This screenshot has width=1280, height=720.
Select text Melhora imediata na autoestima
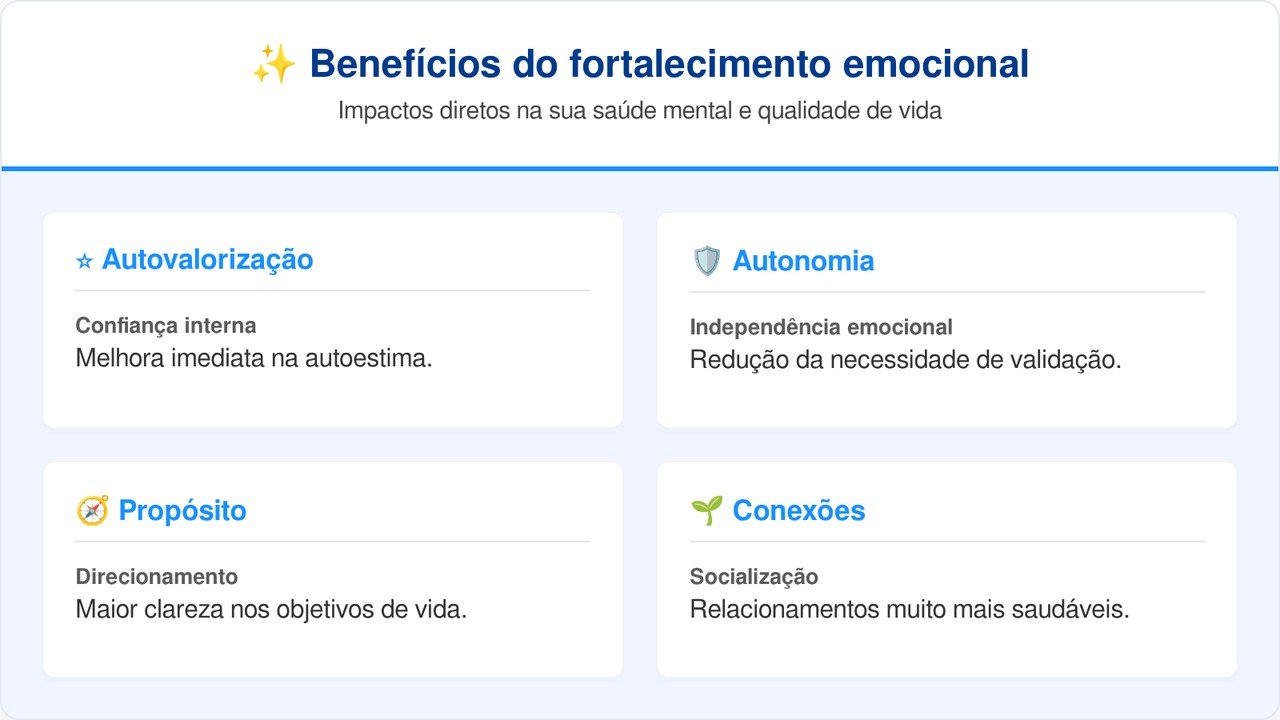coord(254,358)
